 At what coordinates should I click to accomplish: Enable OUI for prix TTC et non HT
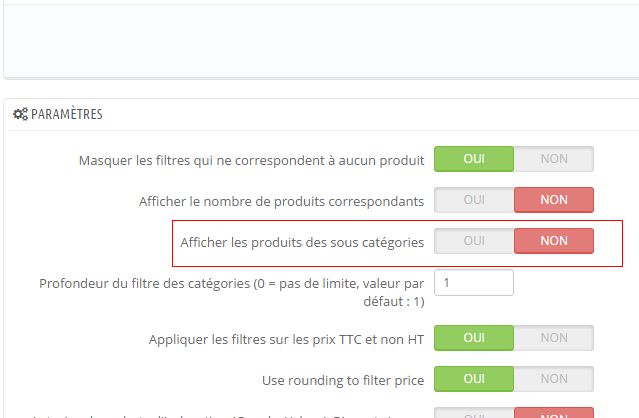(x=474, y=338)
